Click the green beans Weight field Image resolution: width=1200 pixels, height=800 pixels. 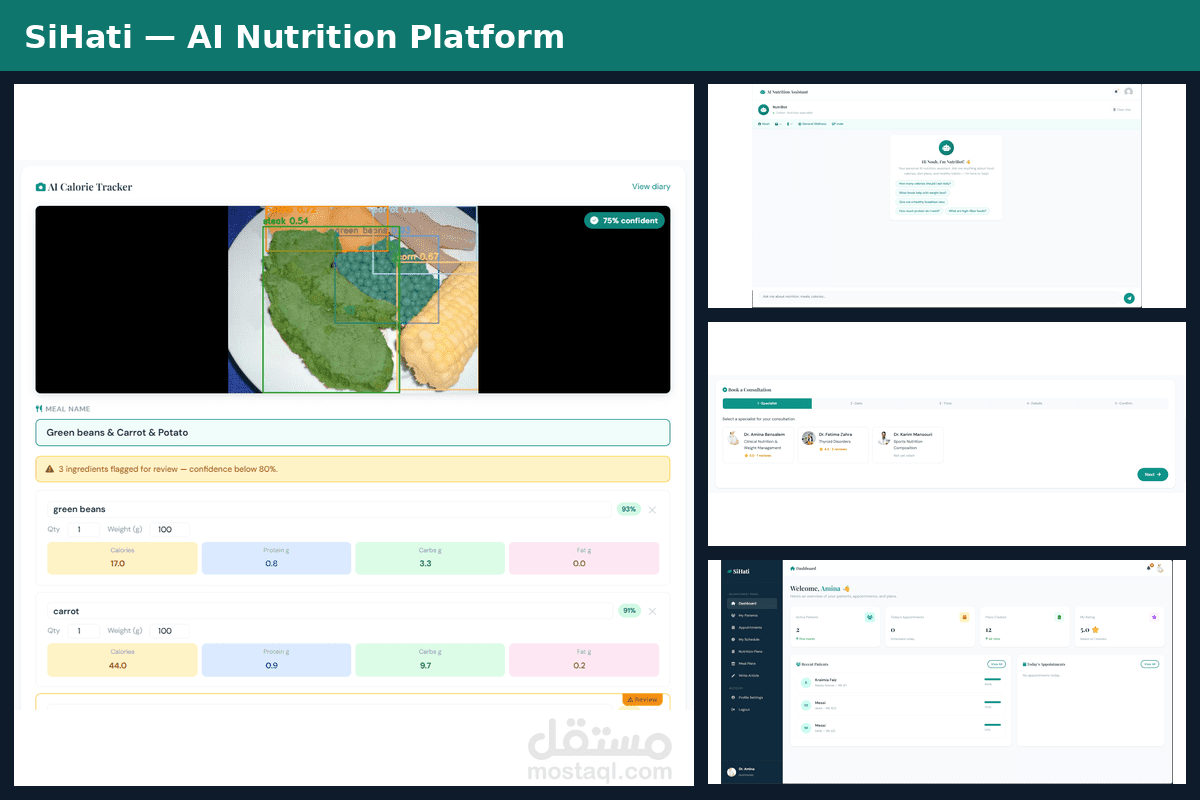click(x=168, y=529)
